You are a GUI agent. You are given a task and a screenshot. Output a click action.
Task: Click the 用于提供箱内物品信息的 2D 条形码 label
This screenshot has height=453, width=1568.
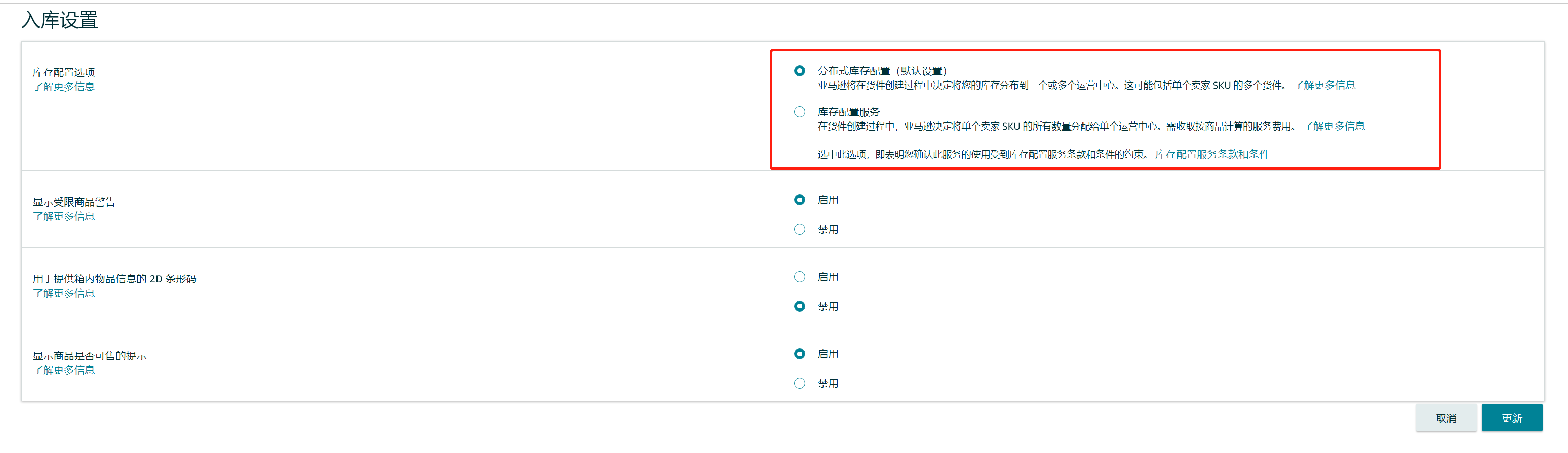[x=114, y=278]
